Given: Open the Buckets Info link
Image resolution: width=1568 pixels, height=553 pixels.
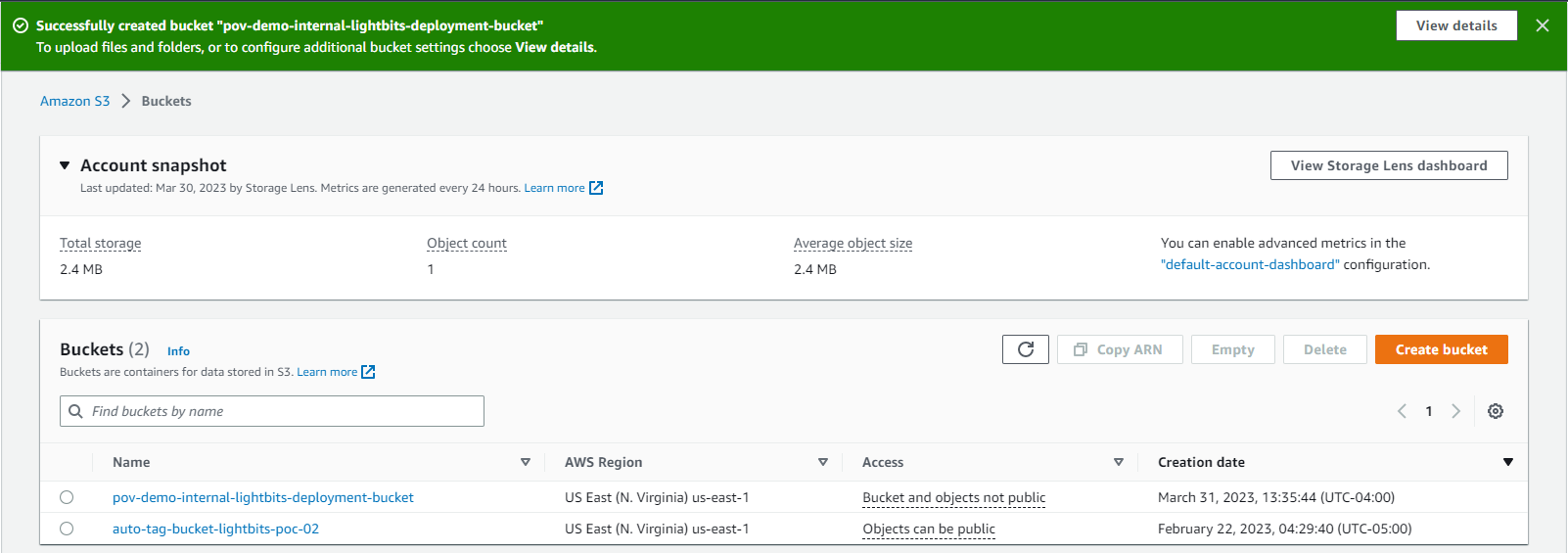Looking at the screenshot, I should (178, 351).
